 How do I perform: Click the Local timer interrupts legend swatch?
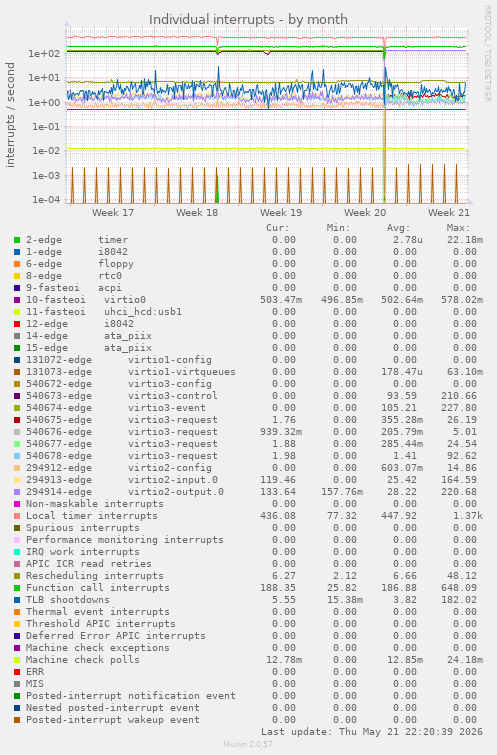coord(17,516)
